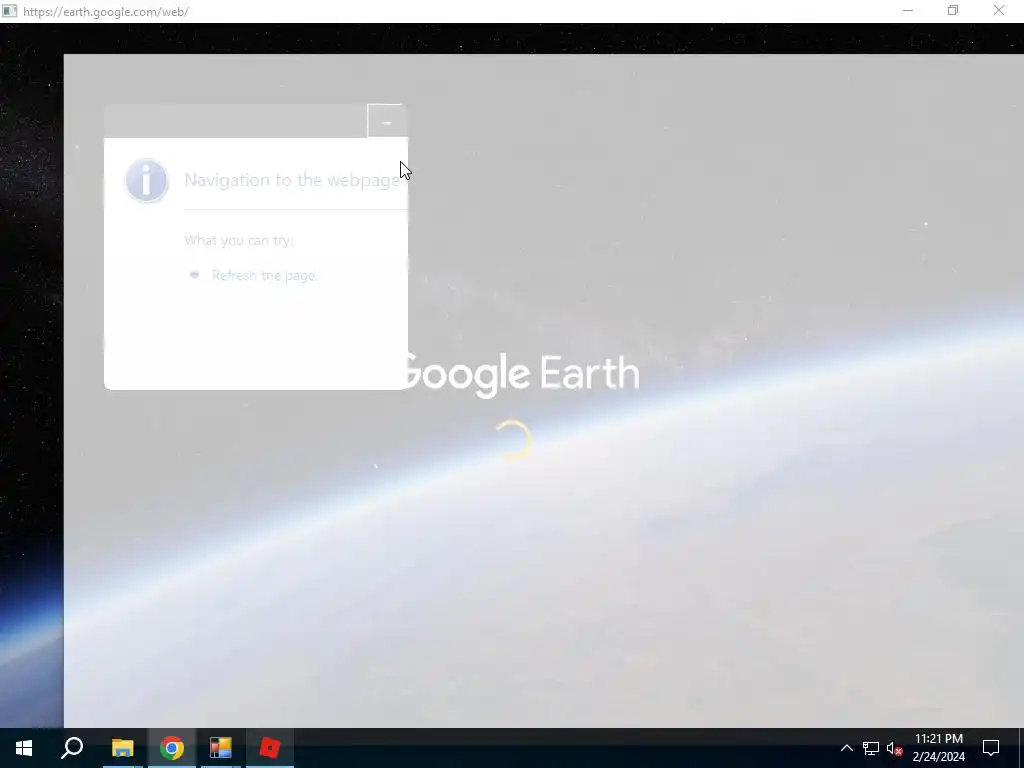Click the What you can try text
Viewport: 1024px width, 768px height.
(x=239, y=240)
